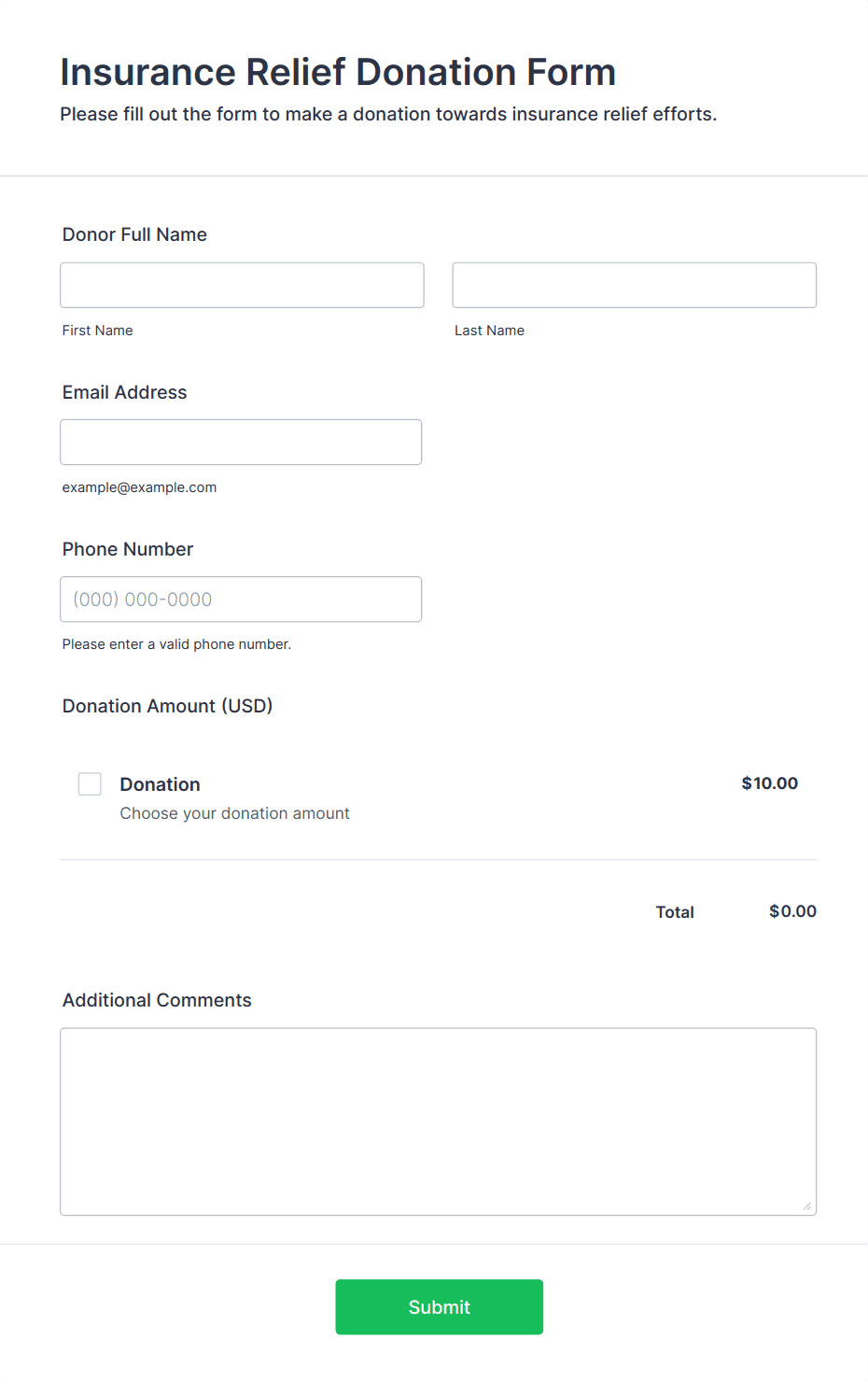Click the Insurance Relief Donation Form heading
Image resolution: width=868 pixels, height=1381 pixels.
pyautogui.click(x=338, y=72)
